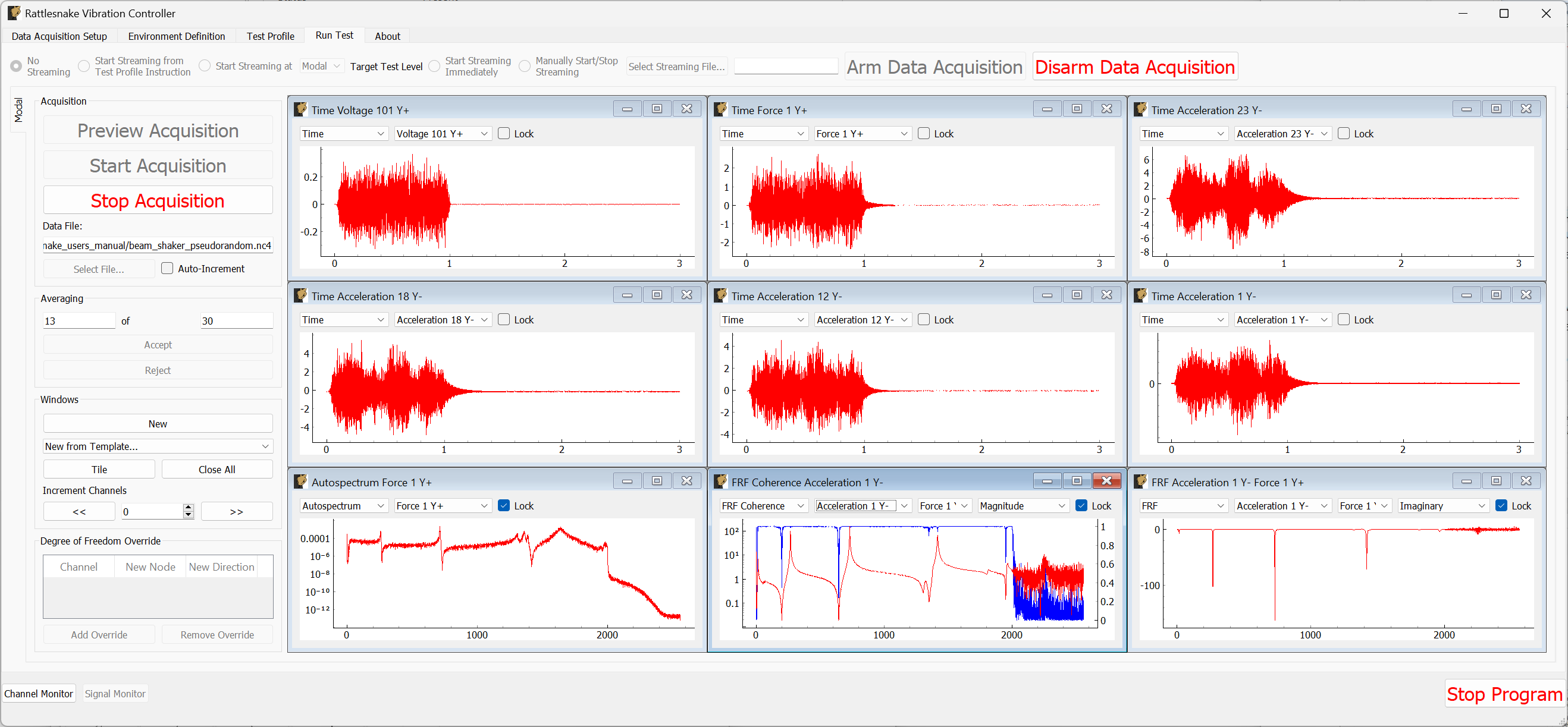
Task: Uncheck Lock on the Autospectrum Force 1 Y+ window
Action: click(x=503, y=505)
